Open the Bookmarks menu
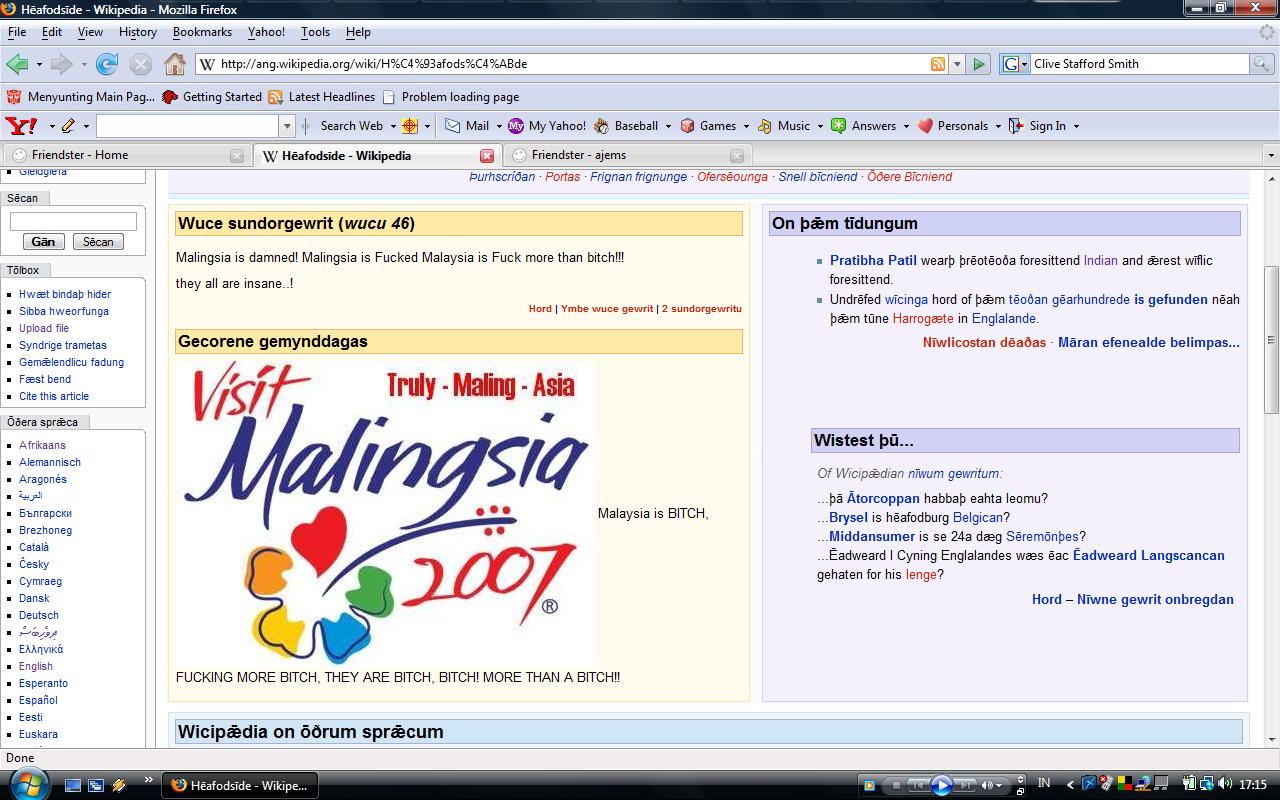 (x=202, y=32)
